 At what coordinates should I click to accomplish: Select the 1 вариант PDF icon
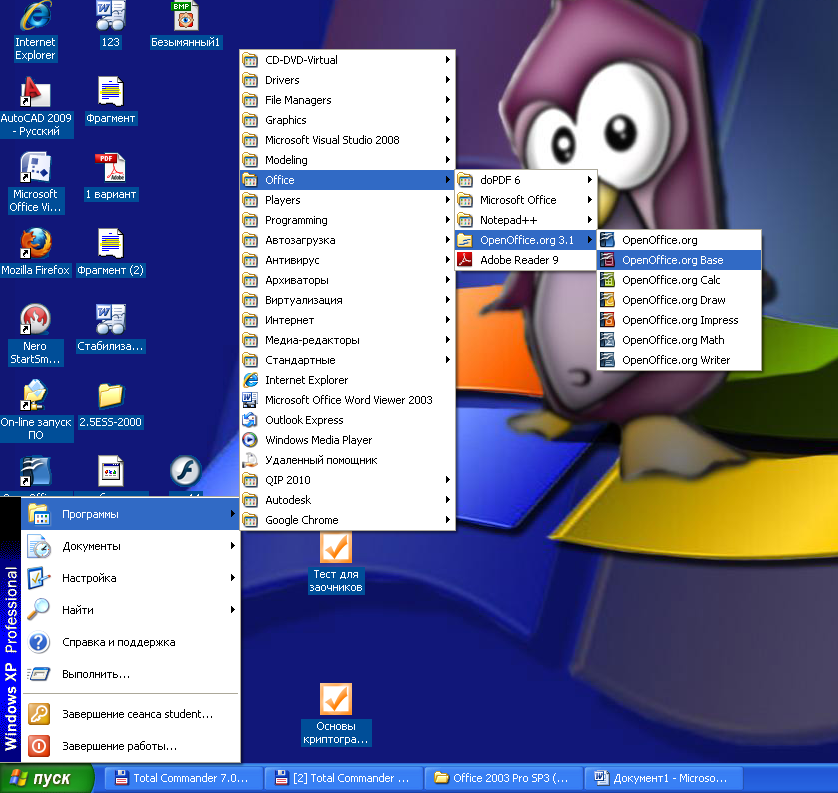coord(111,176)
